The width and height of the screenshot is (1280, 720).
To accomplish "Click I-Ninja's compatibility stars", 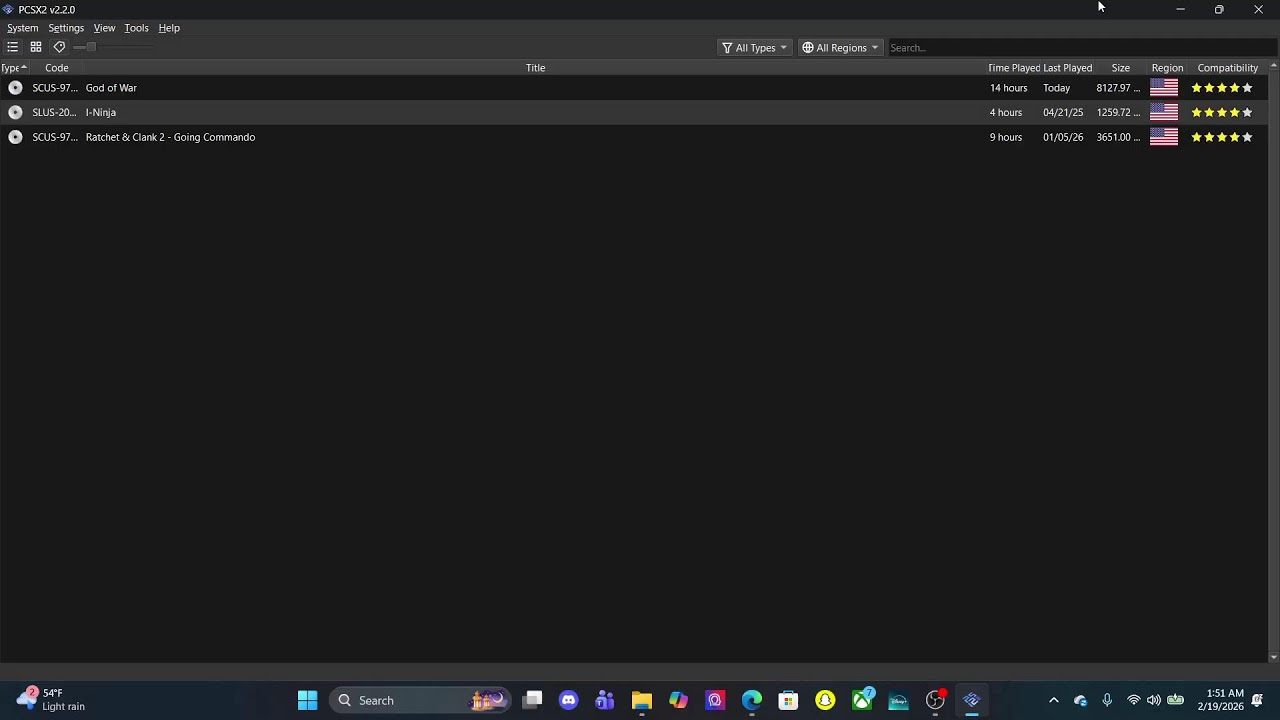I will click(1221, 112).
